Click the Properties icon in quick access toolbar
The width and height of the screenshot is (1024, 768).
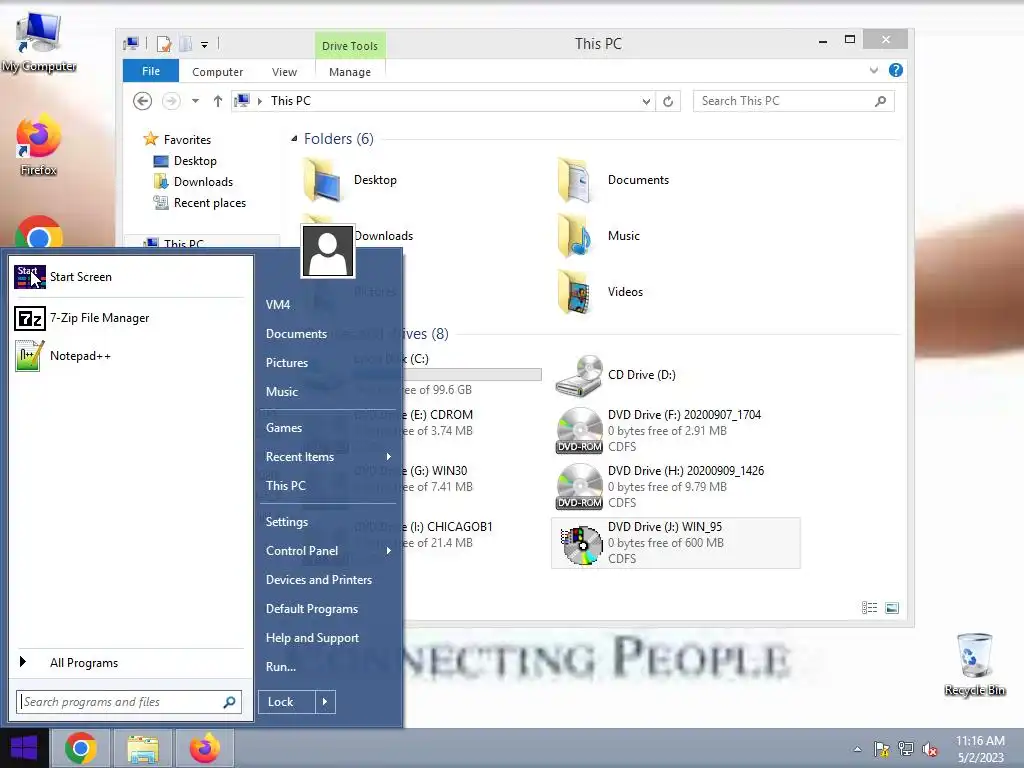164,44
